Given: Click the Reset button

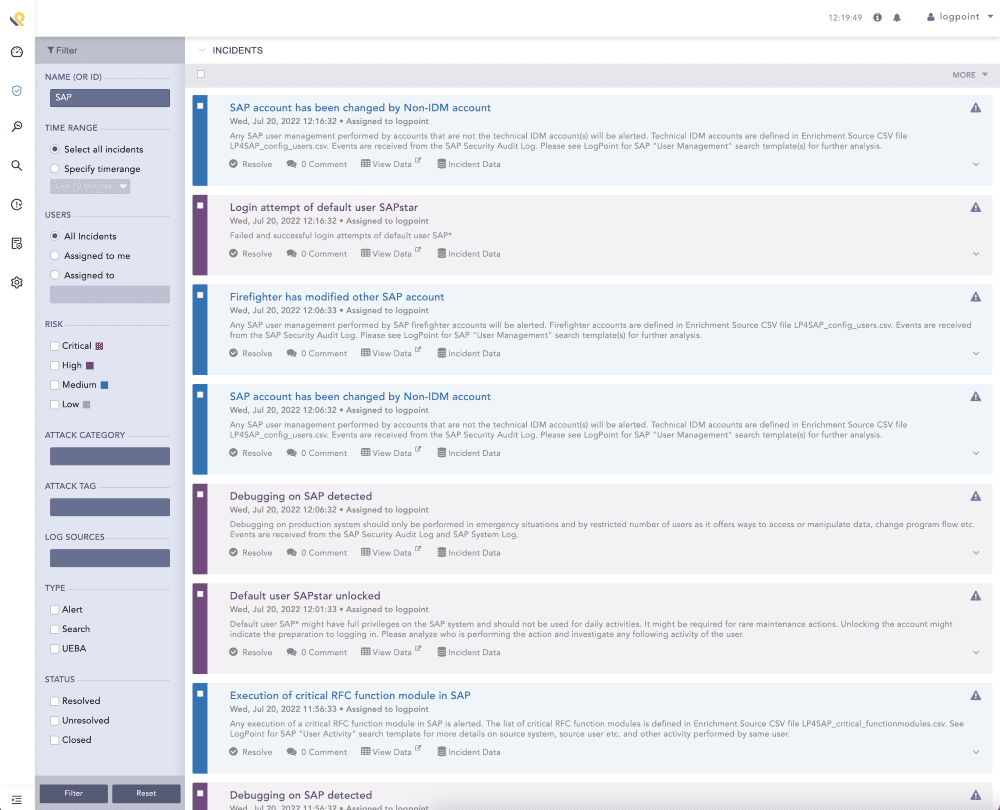Looking at the screenshot, I should 146,793.
